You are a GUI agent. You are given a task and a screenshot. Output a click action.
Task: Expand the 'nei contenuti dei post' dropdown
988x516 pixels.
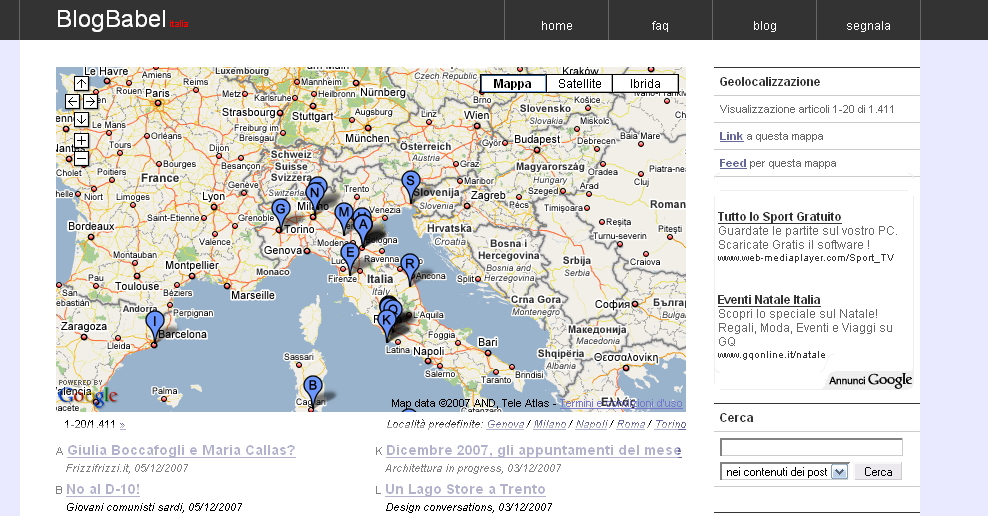tap(839, 471)
